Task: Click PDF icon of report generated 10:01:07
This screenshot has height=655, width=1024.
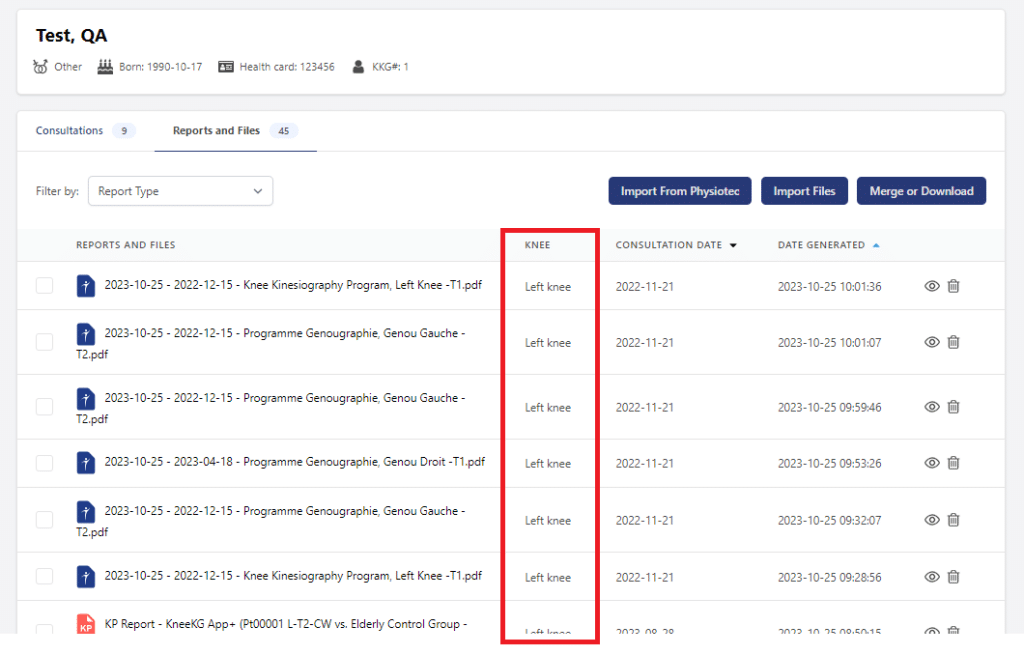Action: pyautogui.click(x=86, y=334)
